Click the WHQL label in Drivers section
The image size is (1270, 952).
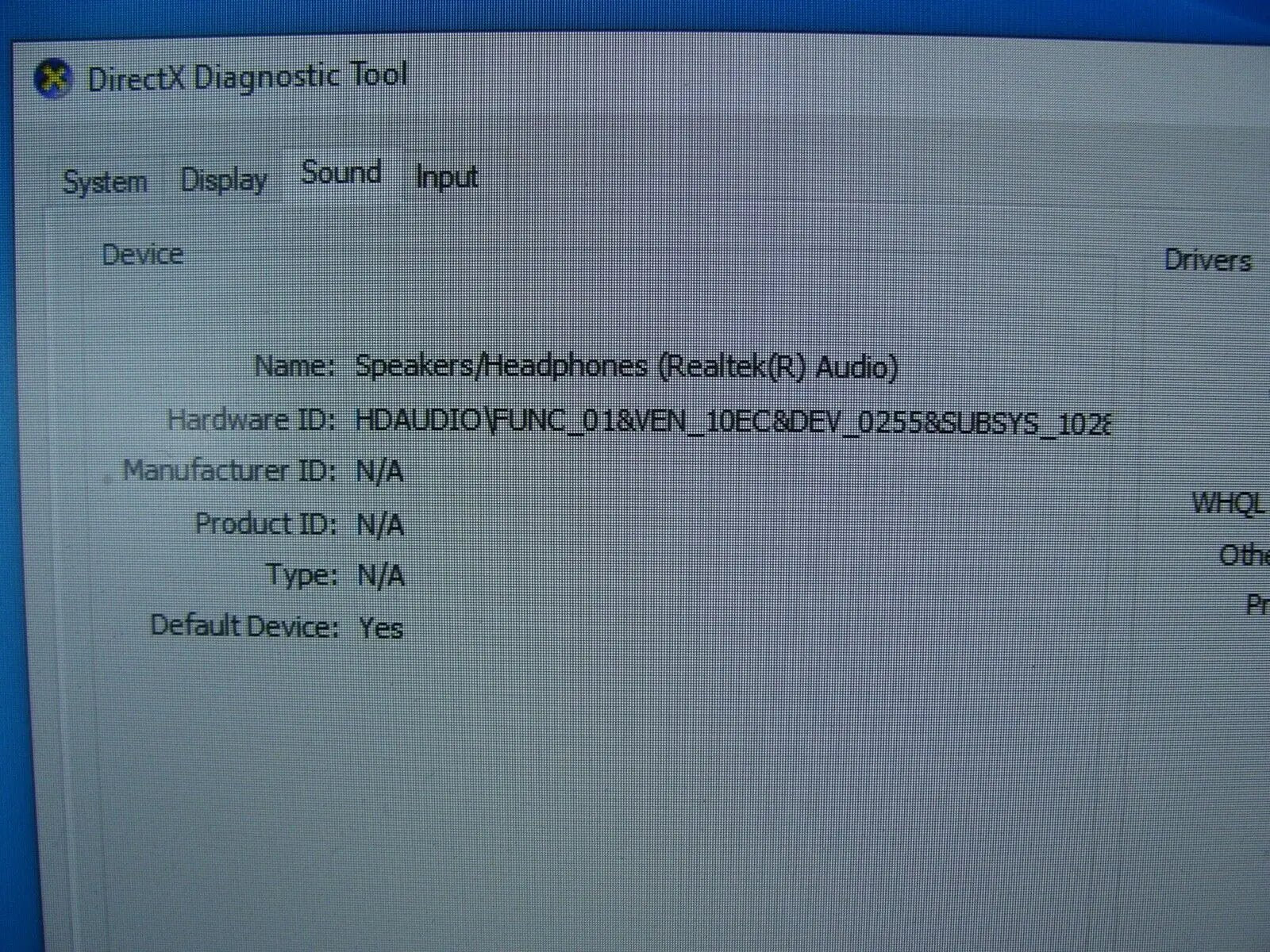[1228, 502]
